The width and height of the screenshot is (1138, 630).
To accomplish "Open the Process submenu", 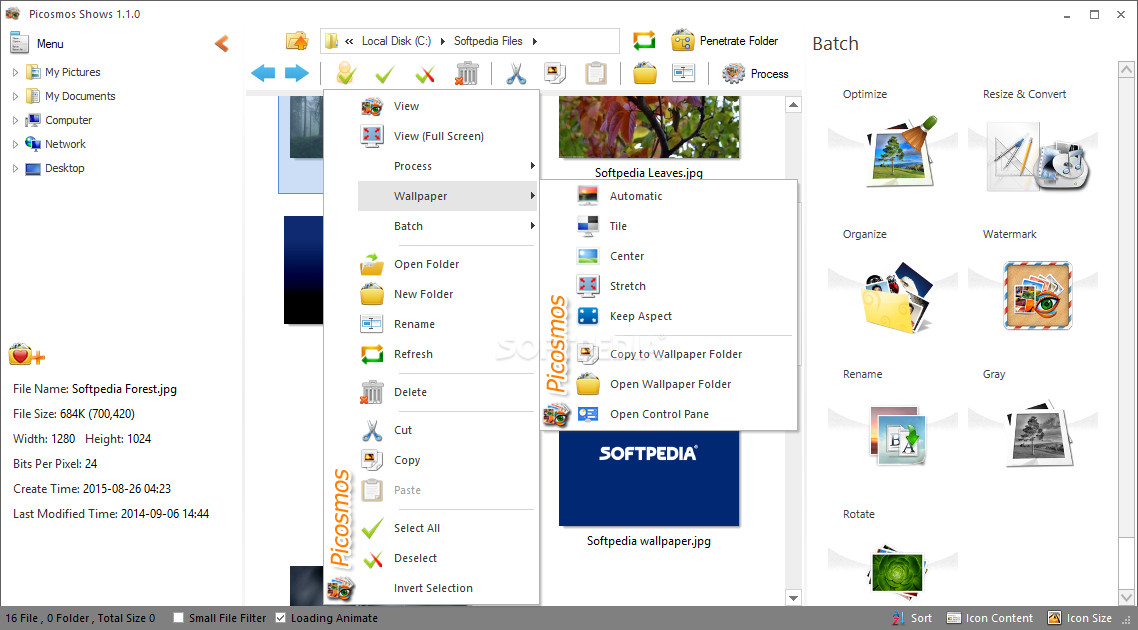I will (448, 166).
